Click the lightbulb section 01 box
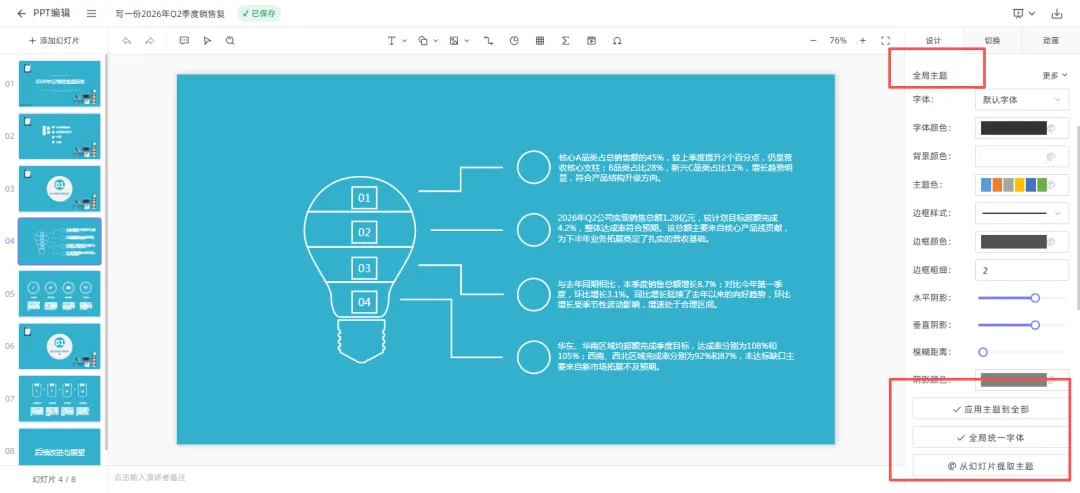Screen dimensions: 1080x493 [364, 199]
